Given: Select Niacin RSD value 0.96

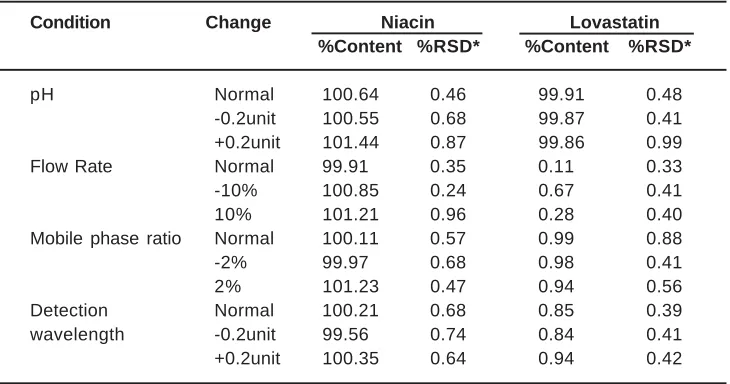Looking at the screenshot, I should [448, 215].
